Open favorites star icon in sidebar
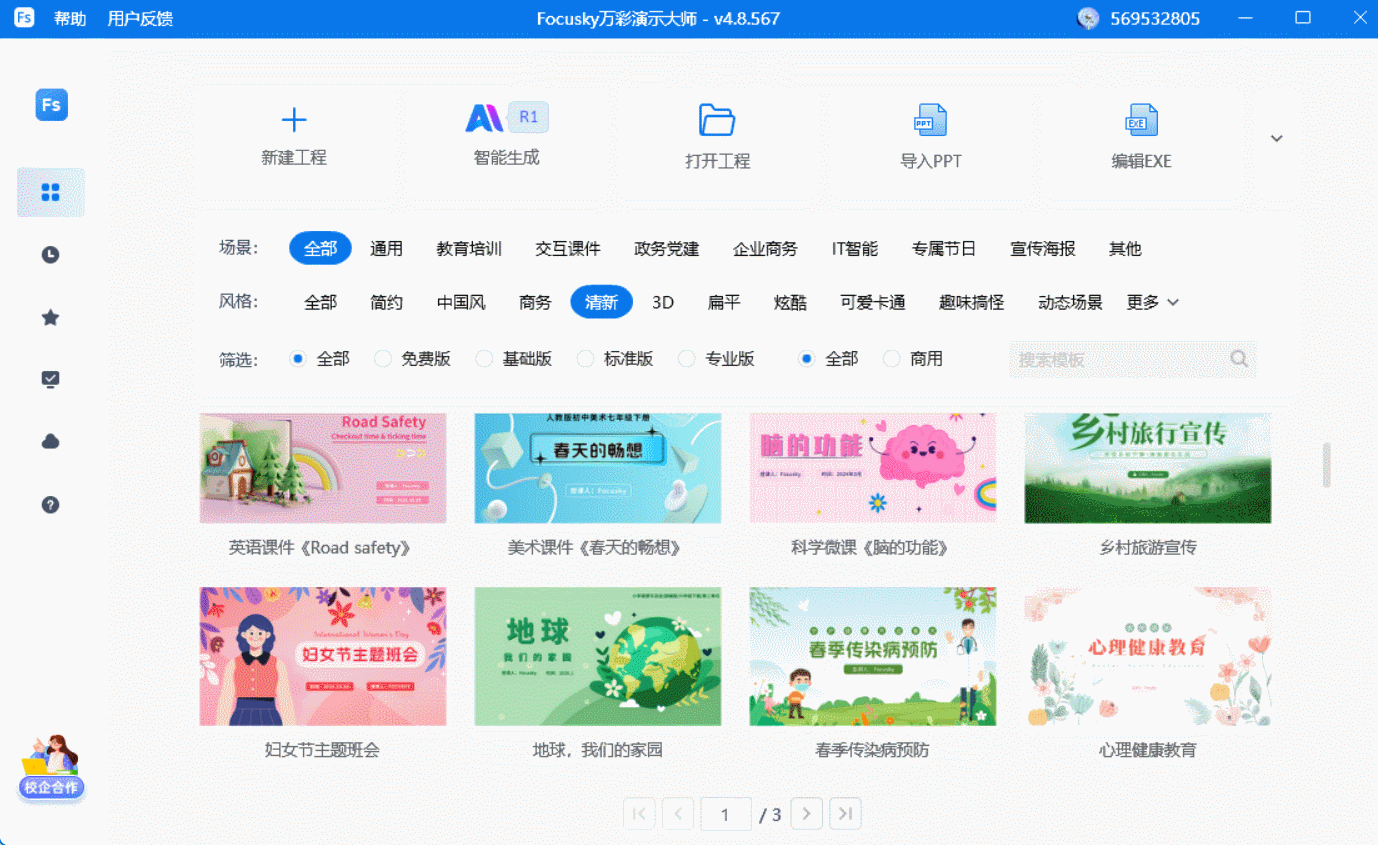1378x845 pixels. tap(50, 318)
